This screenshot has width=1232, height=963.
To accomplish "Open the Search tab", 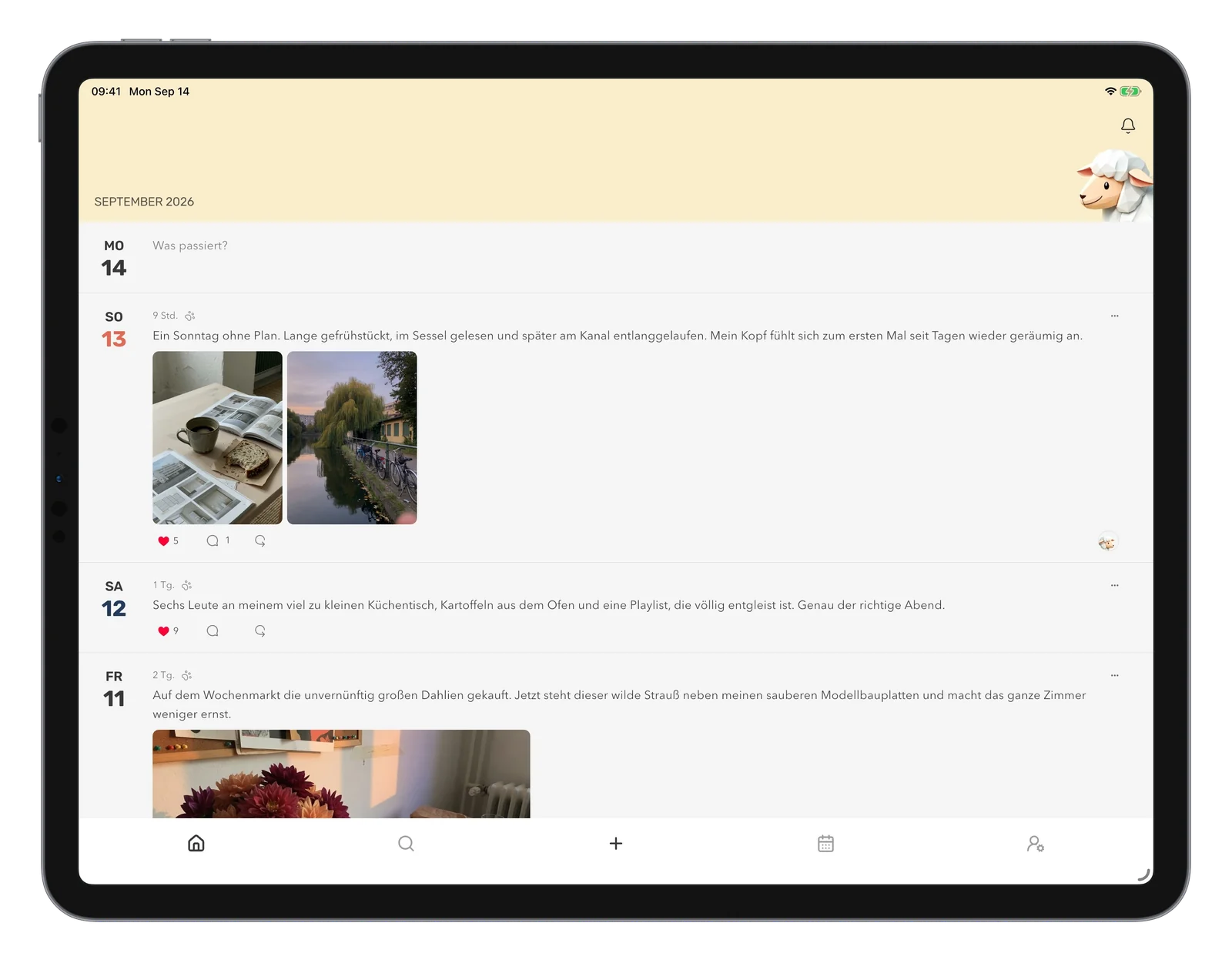I will pyautogui.click(x=406, y=843).
